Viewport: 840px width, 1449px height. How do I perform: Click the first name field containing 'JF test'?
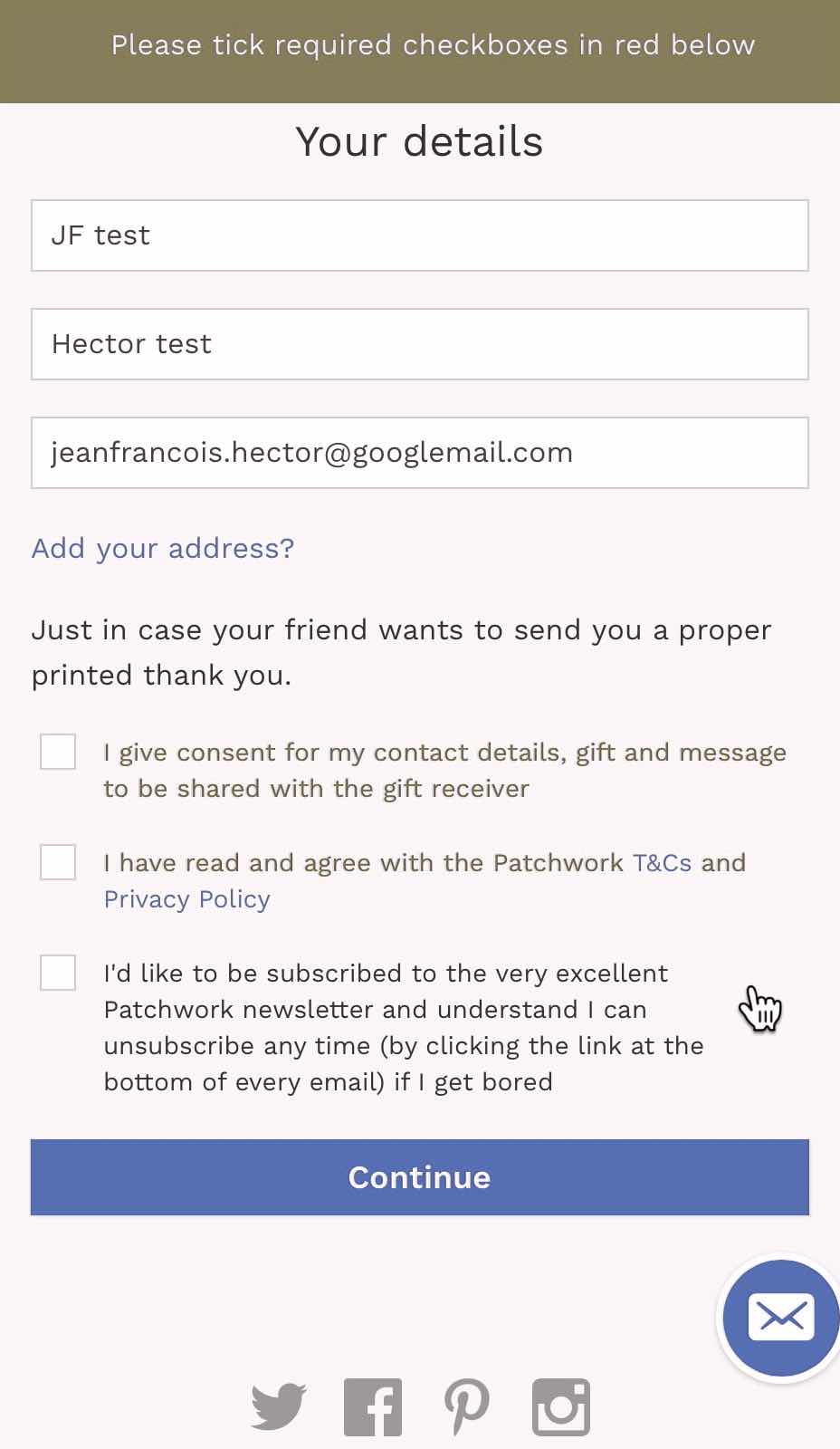[x=420, y=235]
